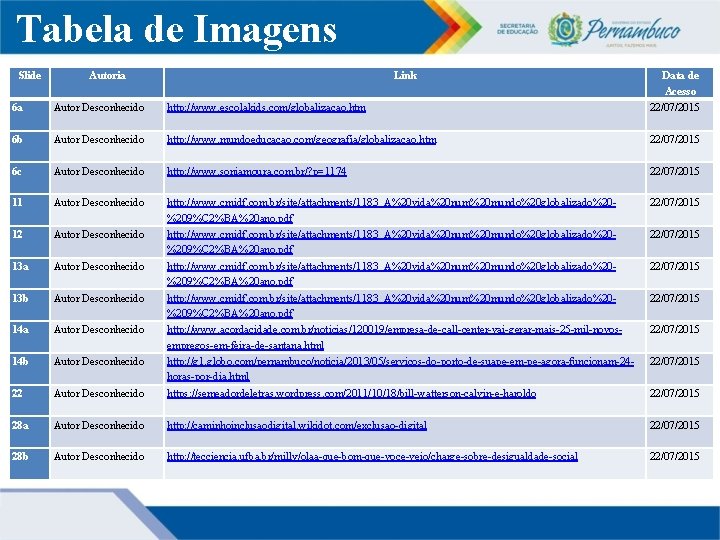Select slide cell 11
The height and width of the screenshot is (540, 720).
29,210
